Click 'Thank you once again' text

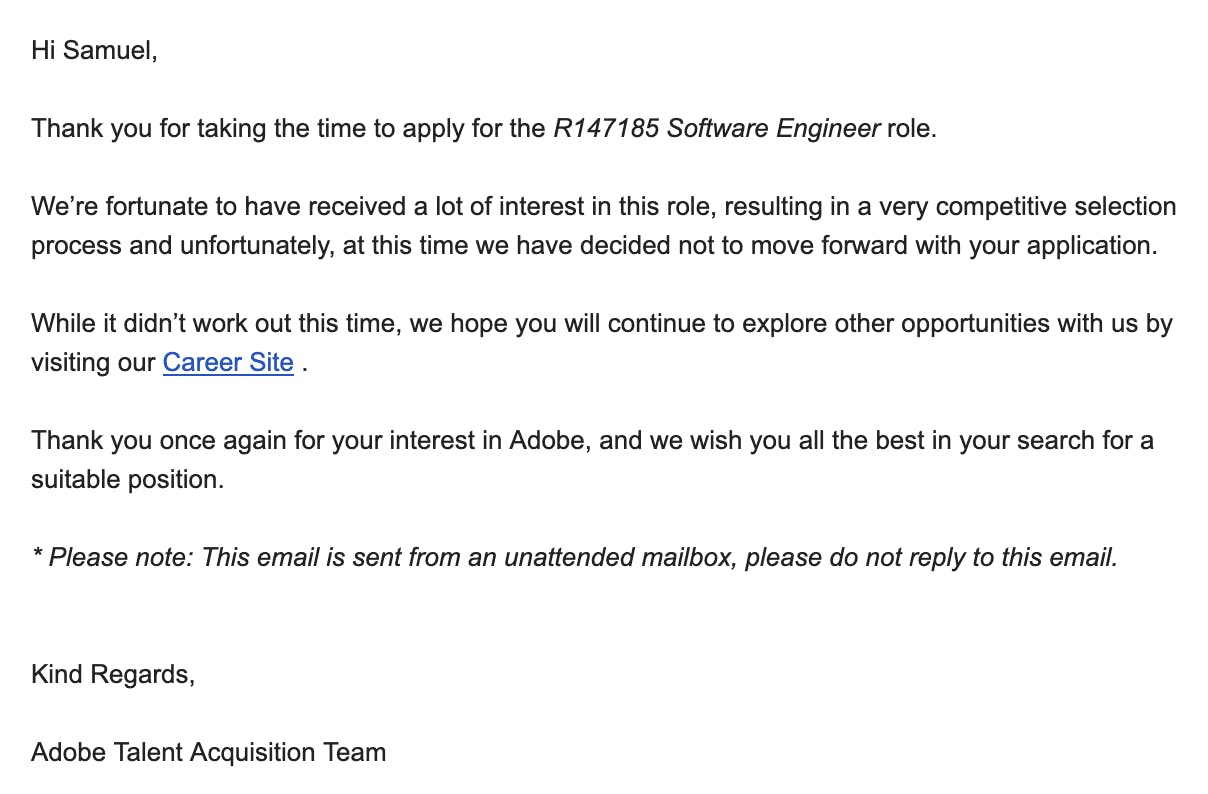pyautogui.click(x=145, y=440)
